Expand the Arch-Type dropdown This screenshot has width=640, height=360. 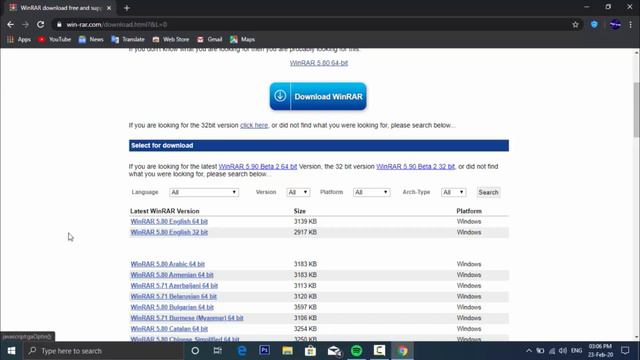453,192
